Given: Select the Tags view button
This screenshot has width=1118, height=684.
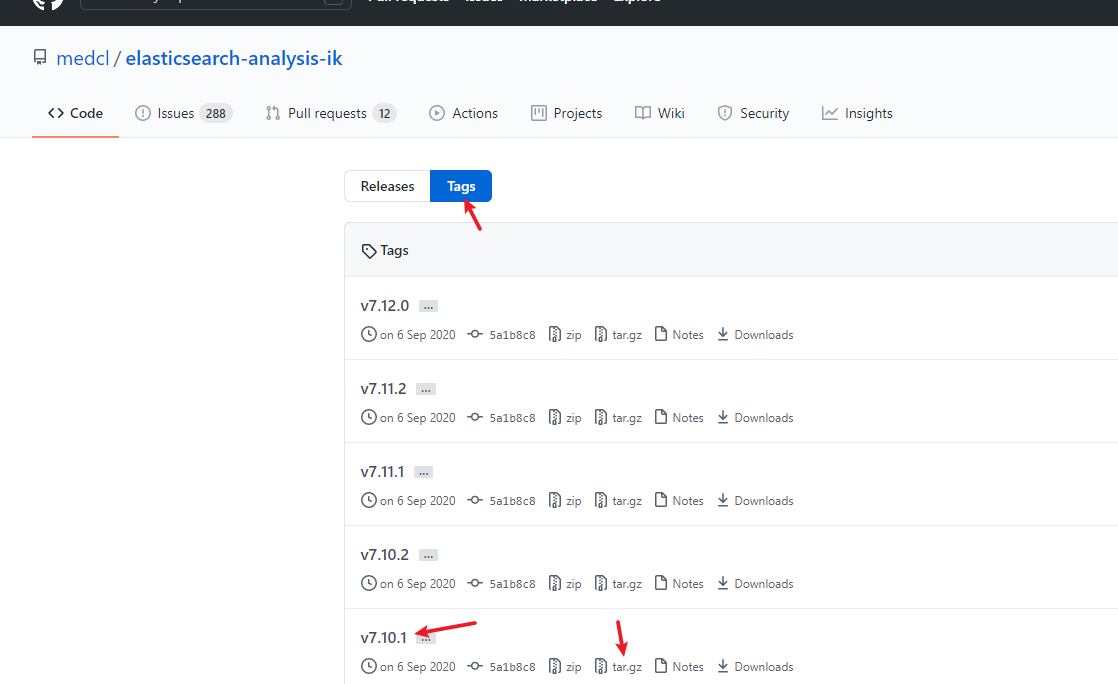Looking at the screenshot, I should pos(461,186).
